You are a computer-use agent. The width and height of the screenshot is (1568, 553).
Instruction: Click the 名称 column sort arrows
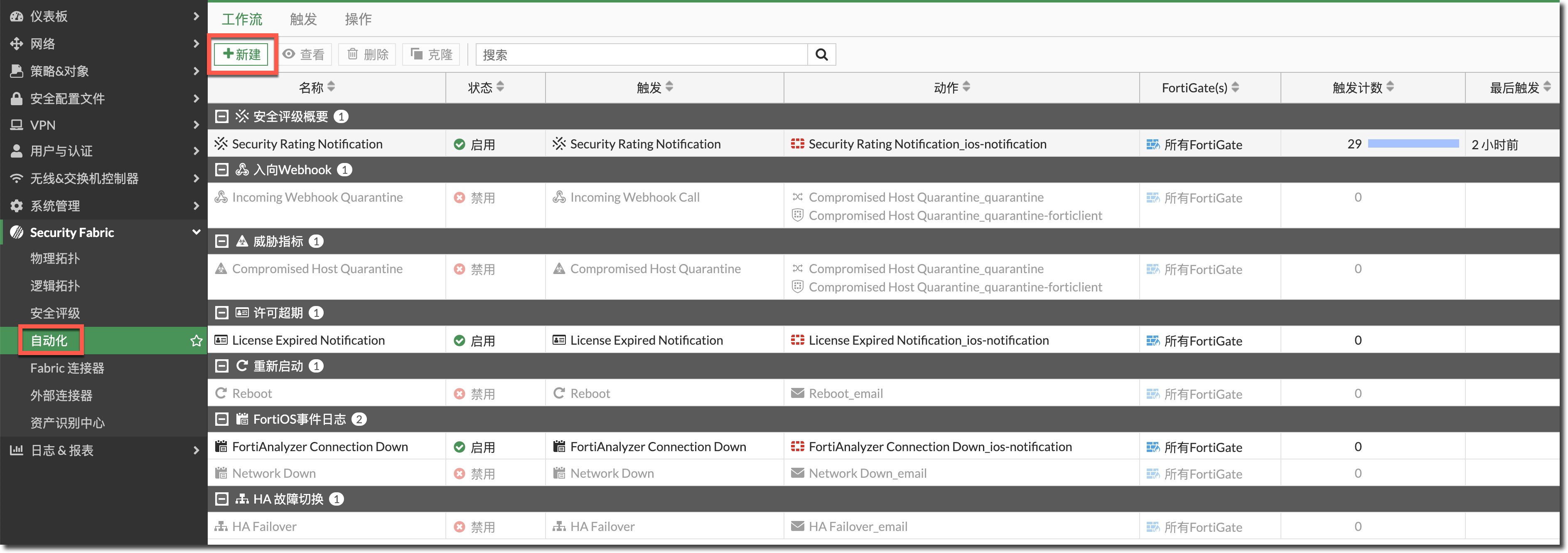click(331, 87)
